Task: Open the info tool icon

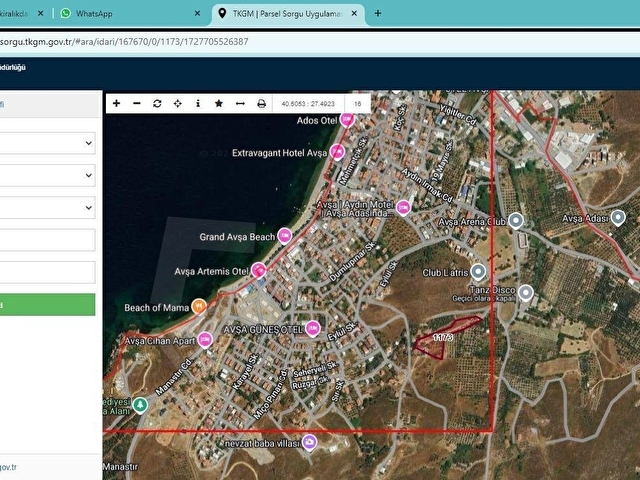Action: pyautogui.click(x=198, y=103)
